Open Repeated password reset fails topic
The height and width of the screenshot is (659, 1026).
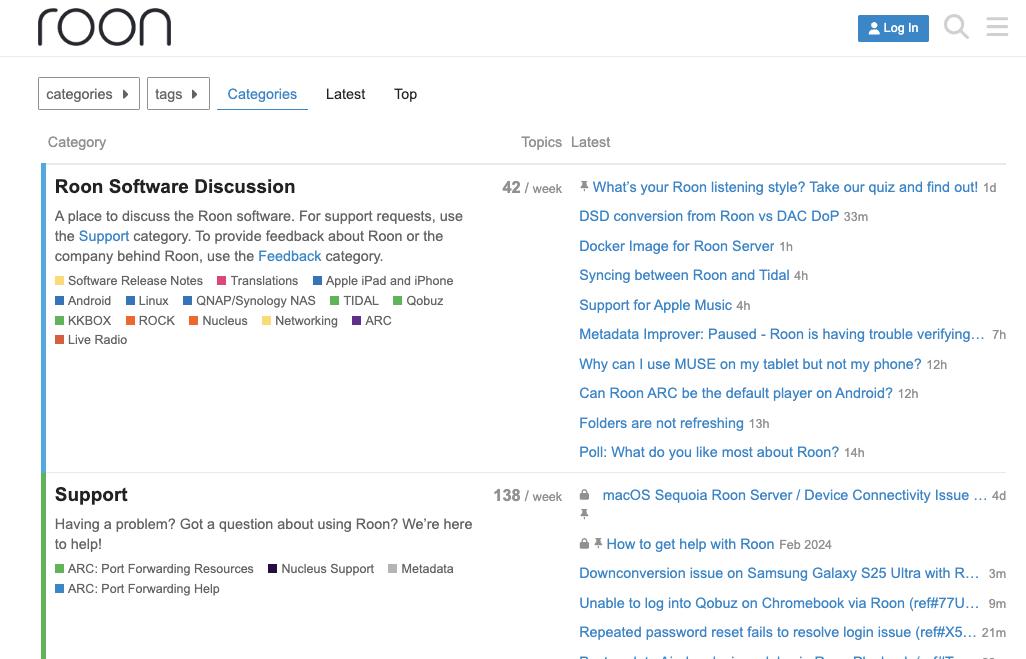[778, 632]
